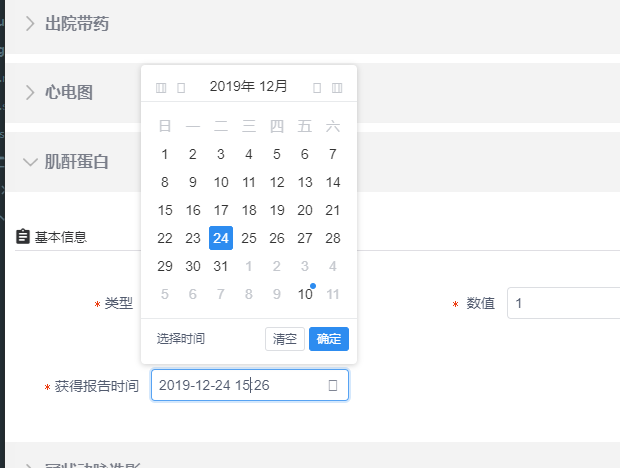
Task: Select December 5 in calendar
Action: 277,154
